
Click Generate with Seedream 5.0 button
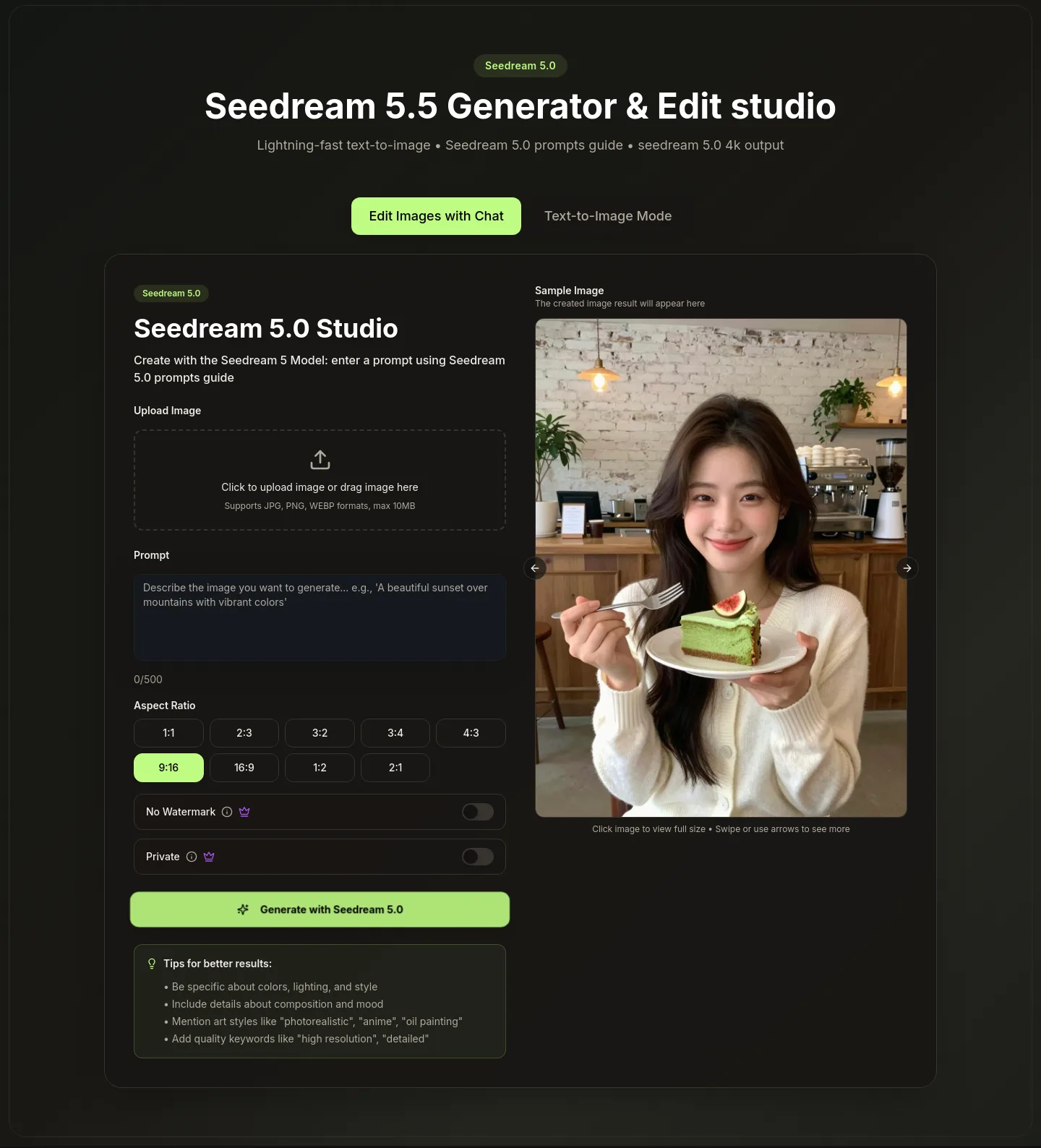click(x=320, y=909)
